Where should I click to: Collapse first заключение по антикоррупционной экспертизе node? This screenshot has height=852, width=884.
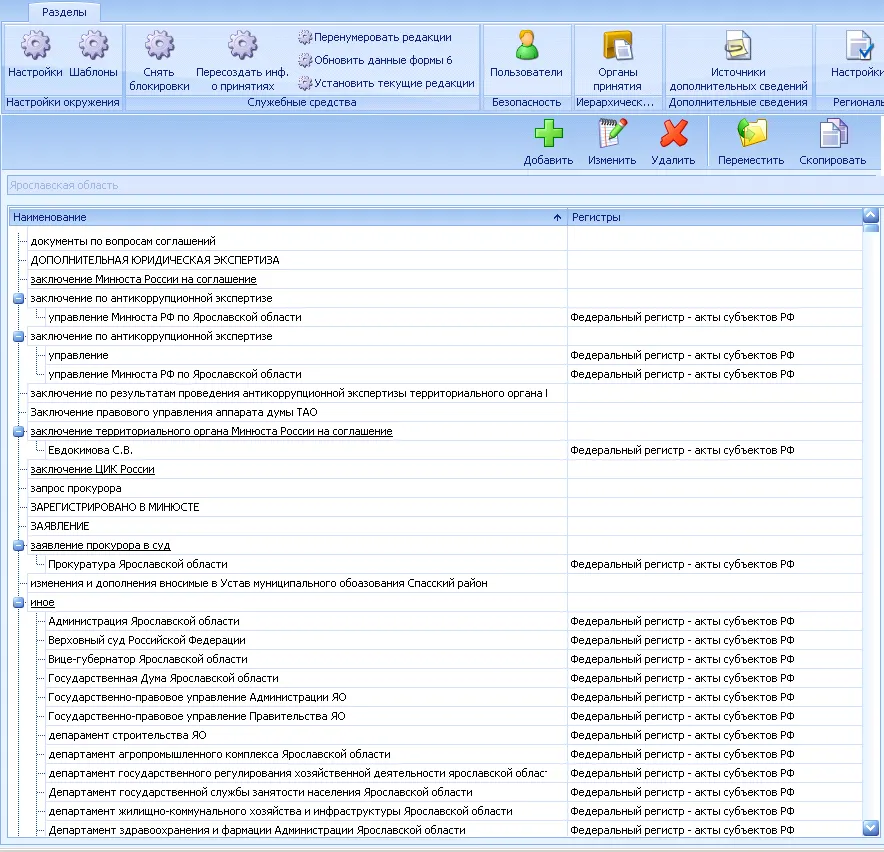coord(19,298)
